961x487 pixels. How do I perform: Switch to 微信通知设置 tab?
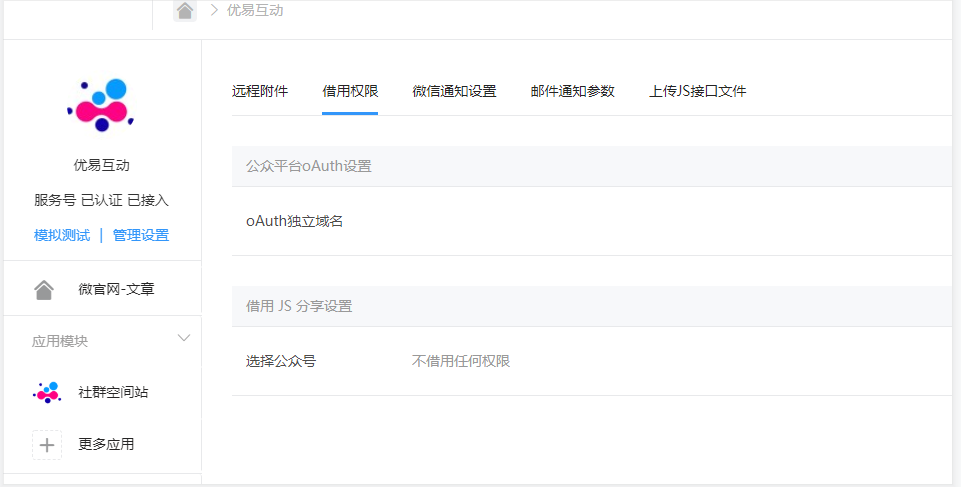454,91
